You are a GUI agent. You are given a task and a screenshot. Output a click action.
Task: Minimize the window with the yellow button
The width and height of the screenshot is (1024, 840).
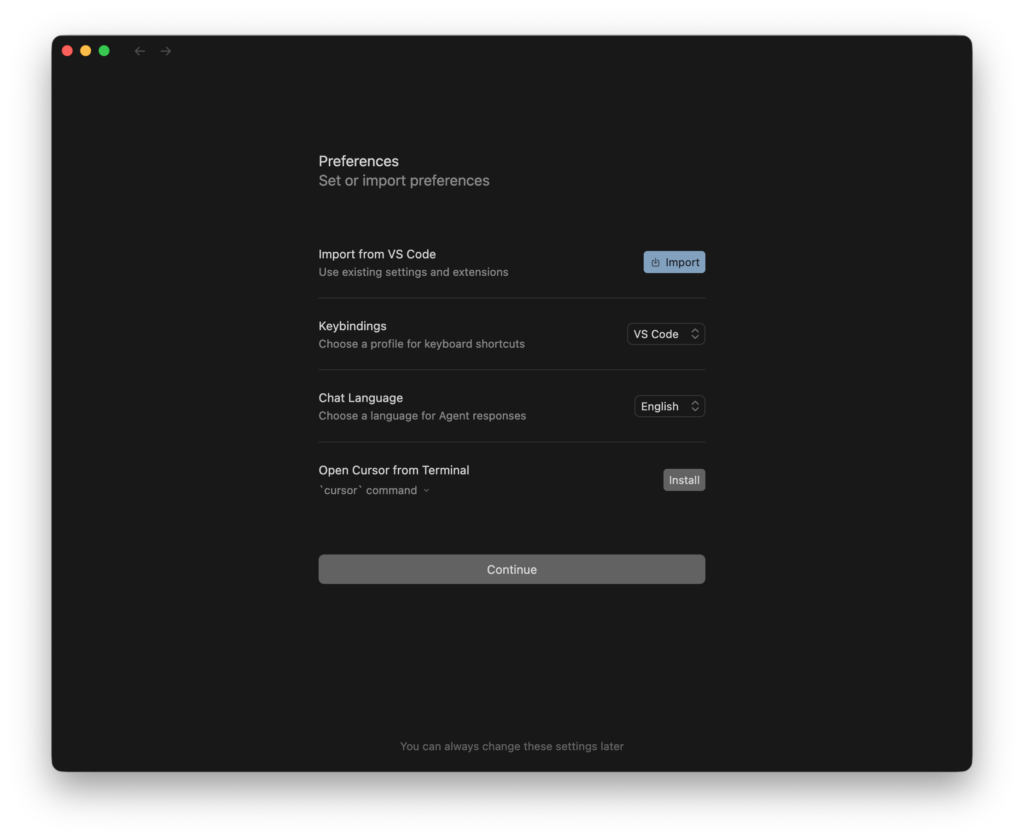(85, 51)
